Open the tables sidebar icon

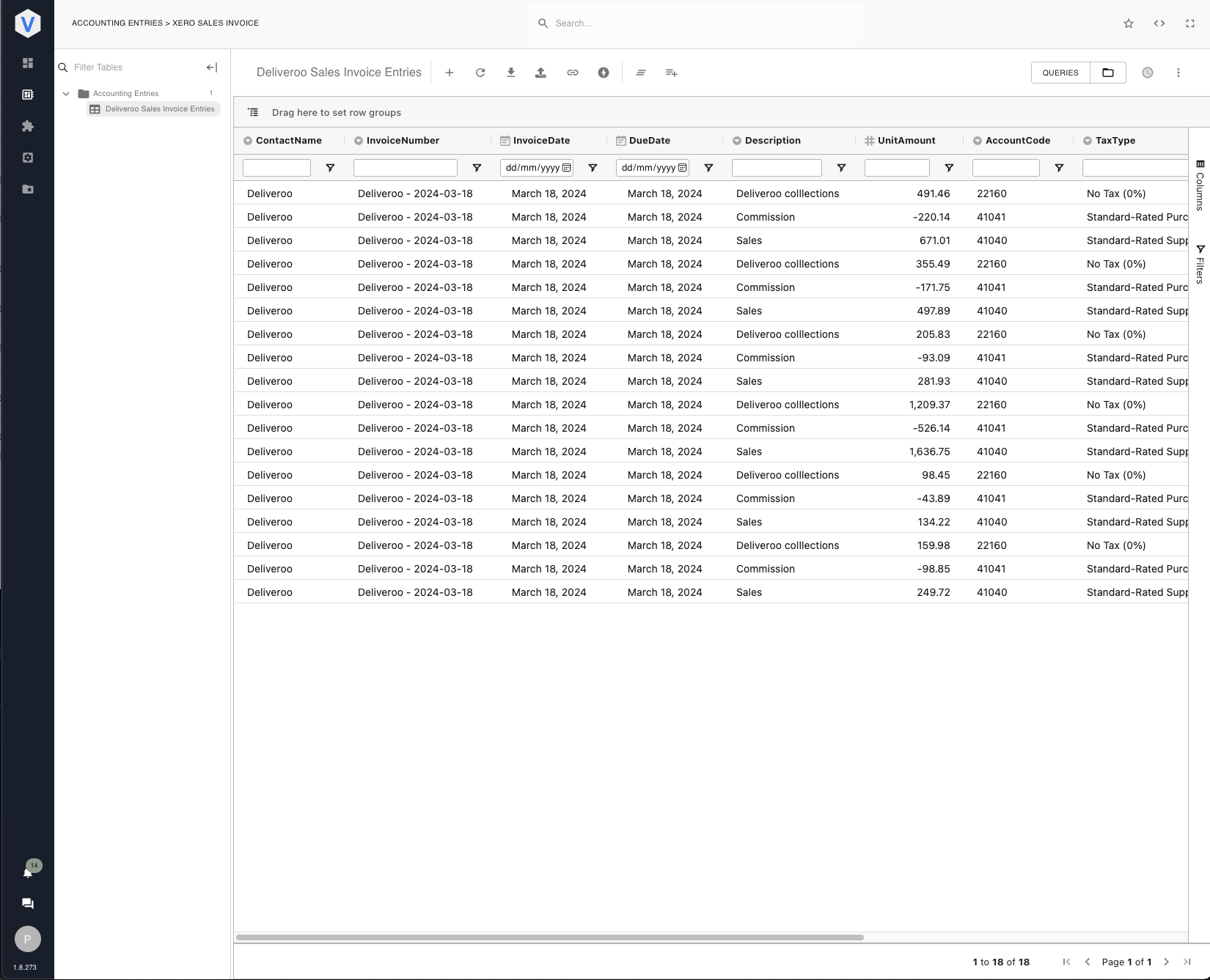(28, 95)
